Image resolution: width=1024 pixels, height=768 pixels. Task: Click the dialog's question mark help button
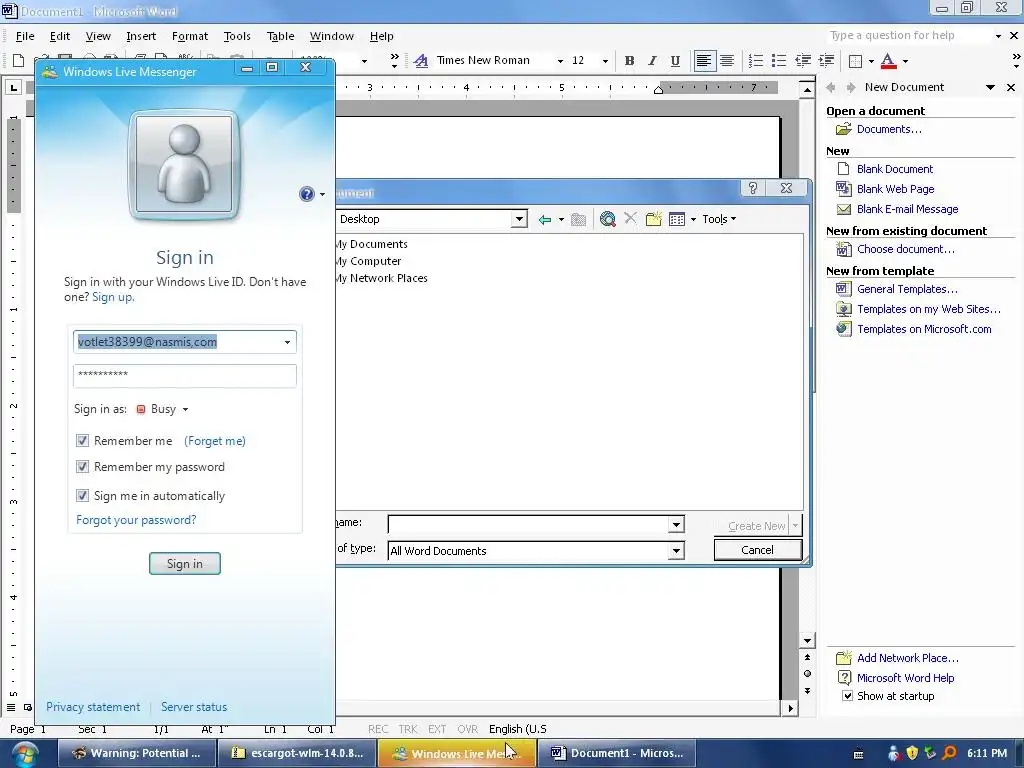pyautogui.click(x=752, y=188)
